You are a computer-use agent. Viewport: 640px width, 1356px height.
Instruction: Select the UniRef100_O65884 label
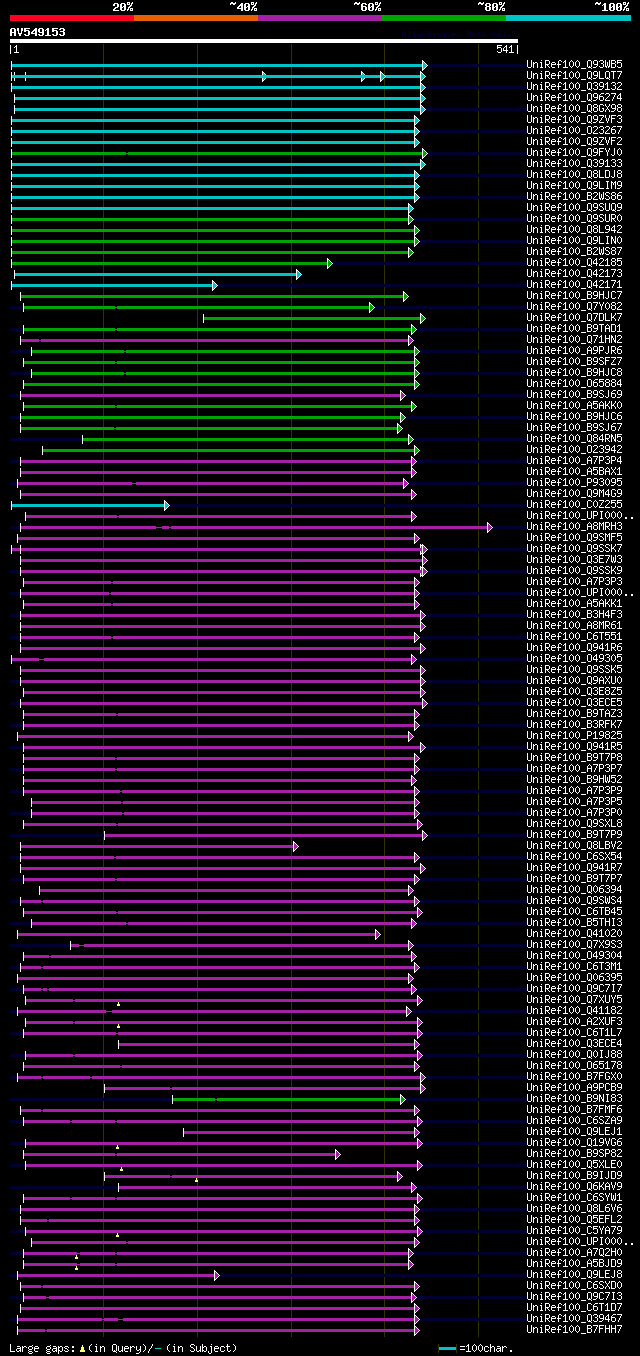click(x=574, y=384)
